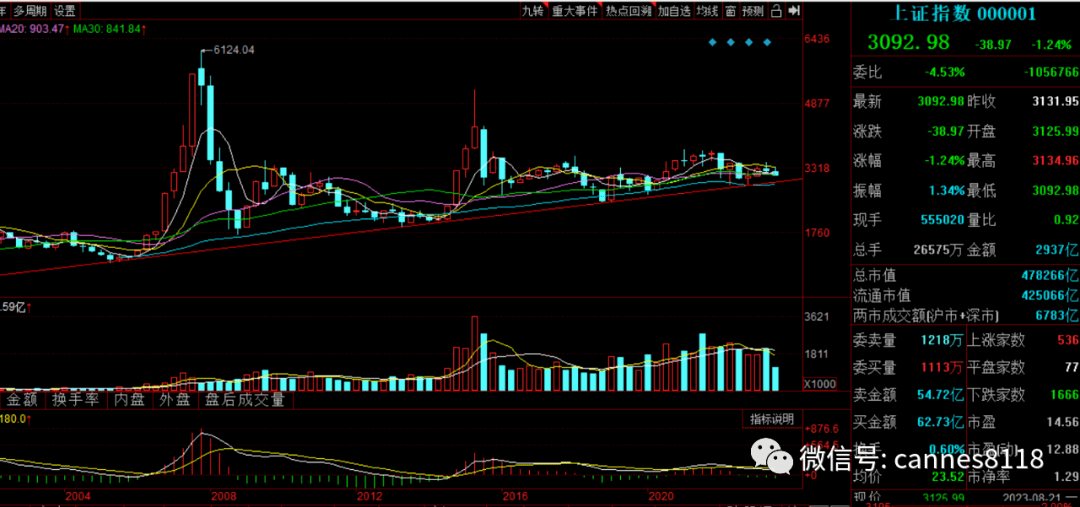The image size is (1080, 507).
Task: Click the 均价 value 23.52
Action: (947, 475)
